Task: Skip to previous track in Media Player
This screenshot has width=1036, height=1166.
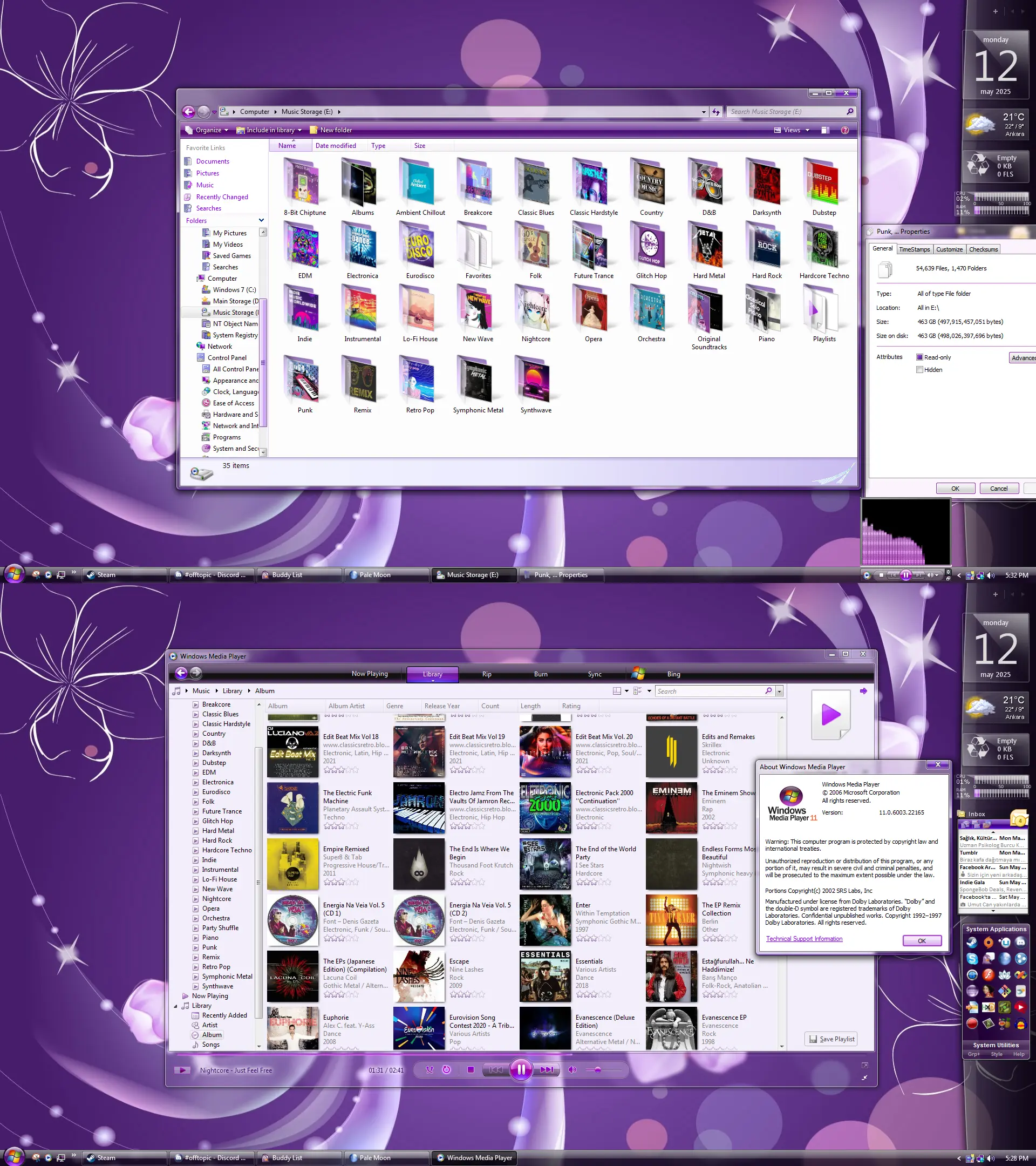Action: (x=495, y=1069)
